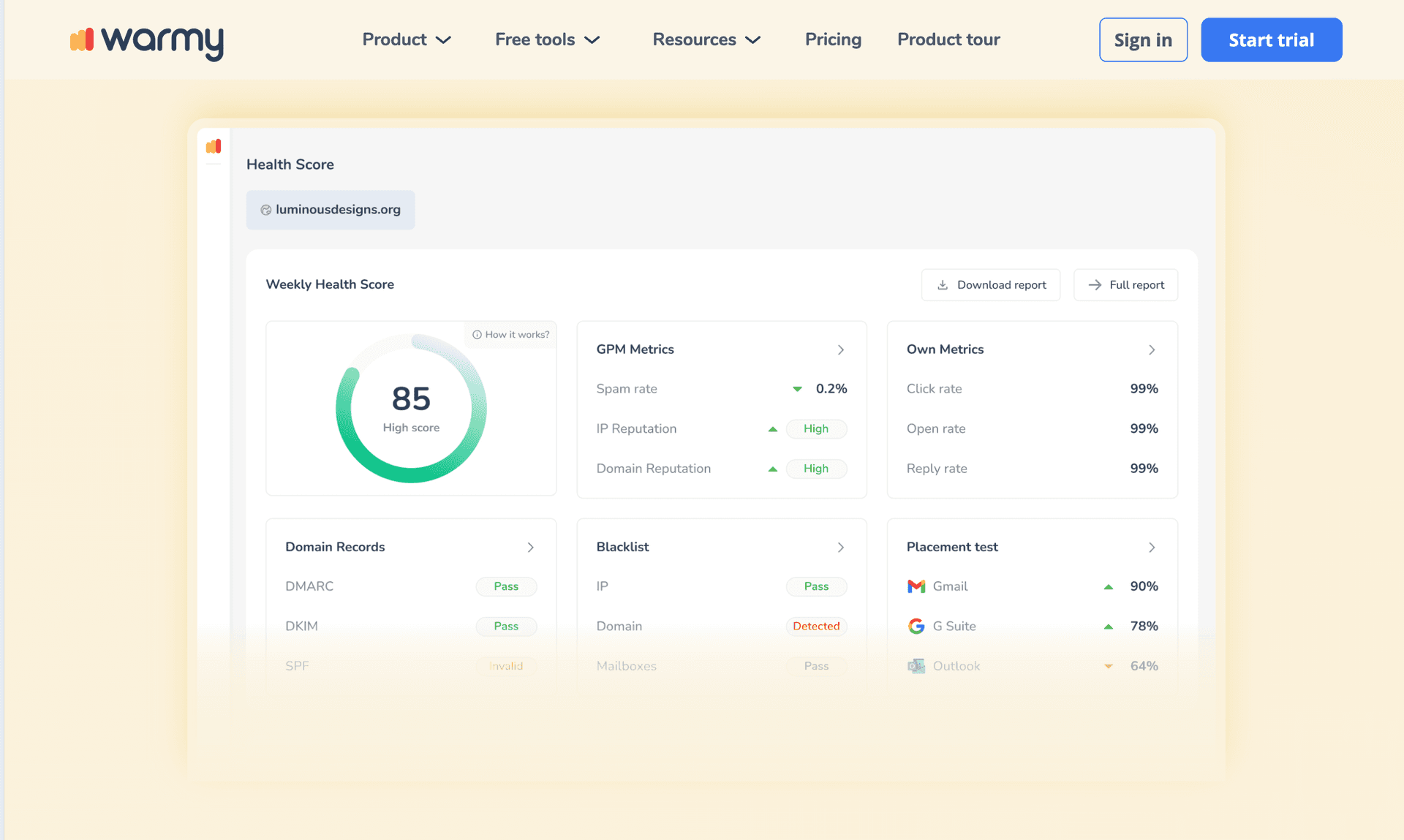Click the up arrow beside Domain Reputation

773,469
